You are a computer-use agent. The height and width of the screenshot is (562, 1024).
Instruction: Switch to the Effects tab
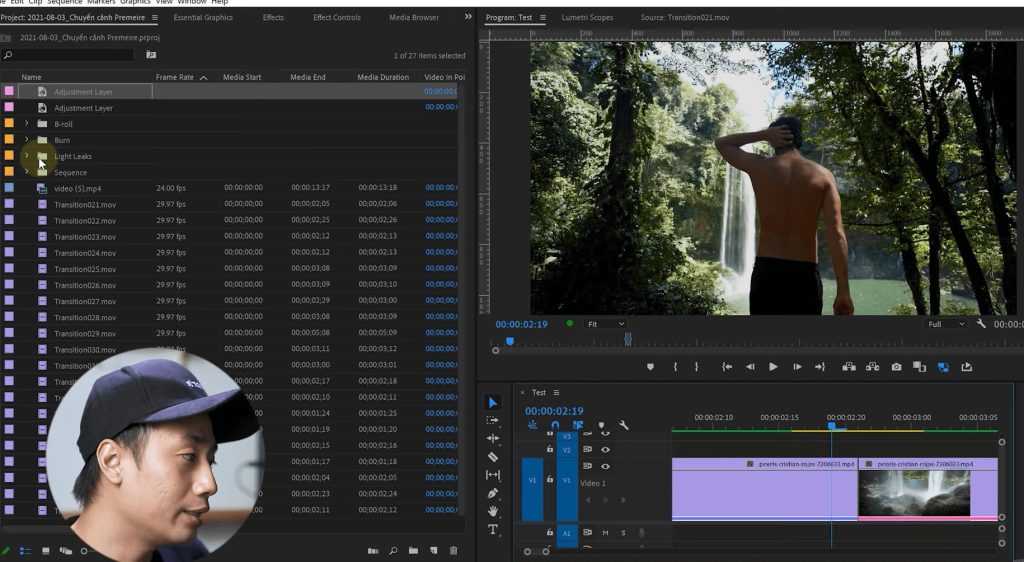click(273, 17)
